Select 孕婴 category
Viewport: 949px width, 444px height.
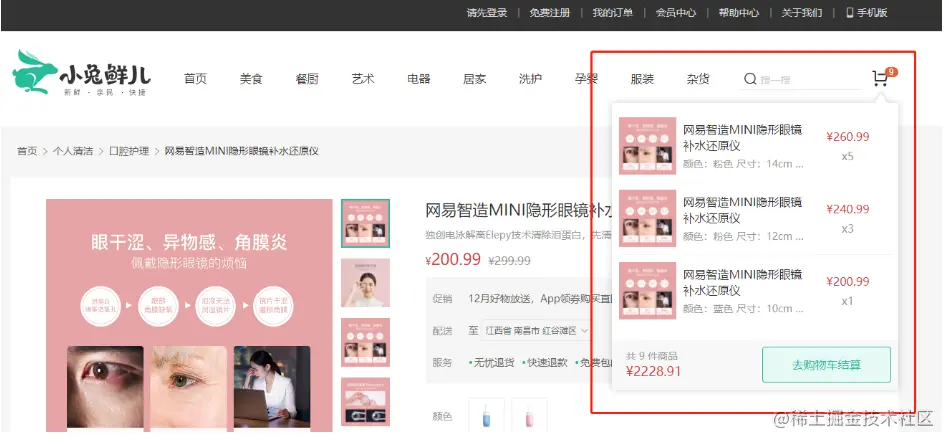click(586, 79)
